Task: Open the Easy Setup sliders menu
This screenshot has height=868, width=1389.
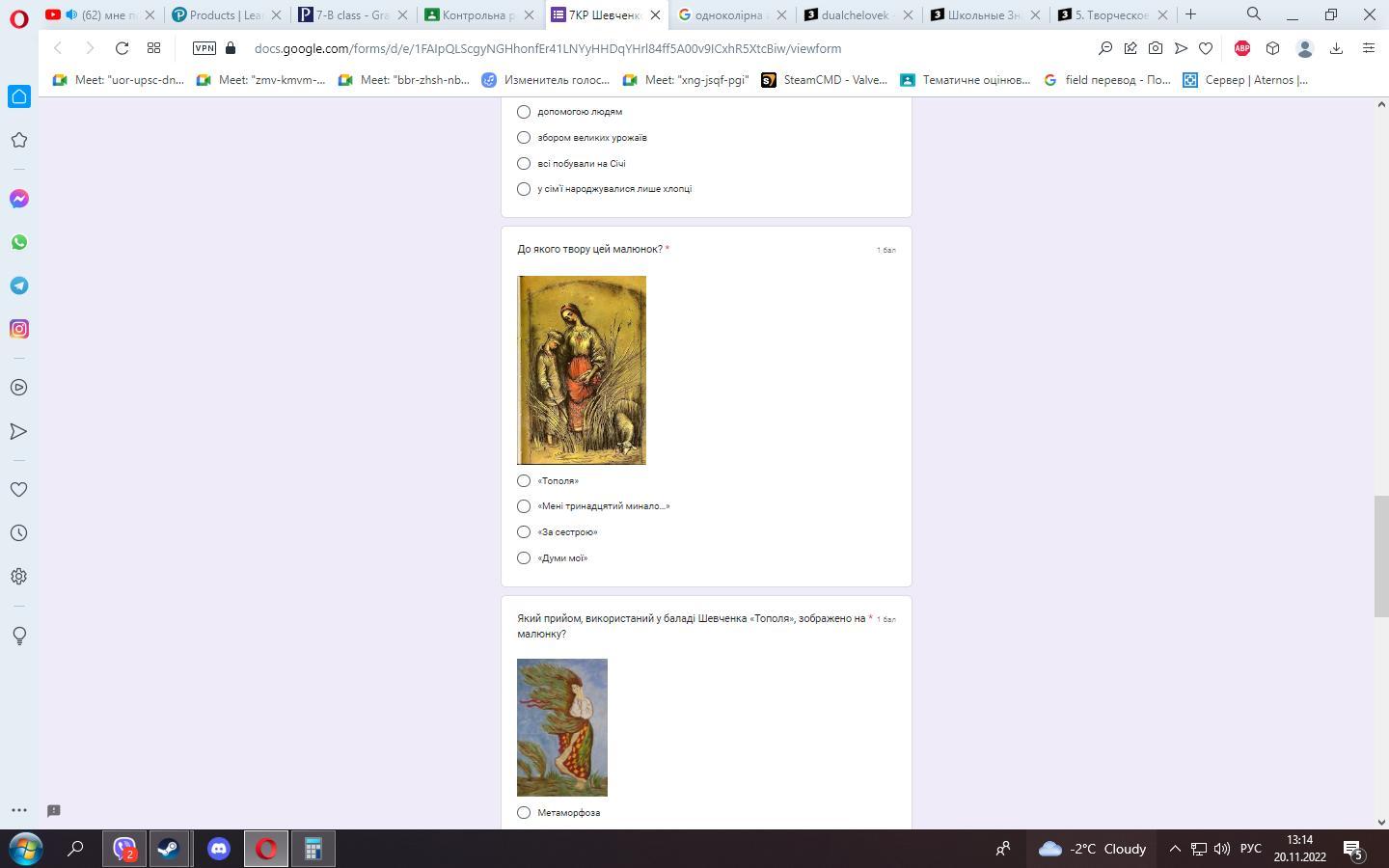Action: click(x=1368, y=48)
